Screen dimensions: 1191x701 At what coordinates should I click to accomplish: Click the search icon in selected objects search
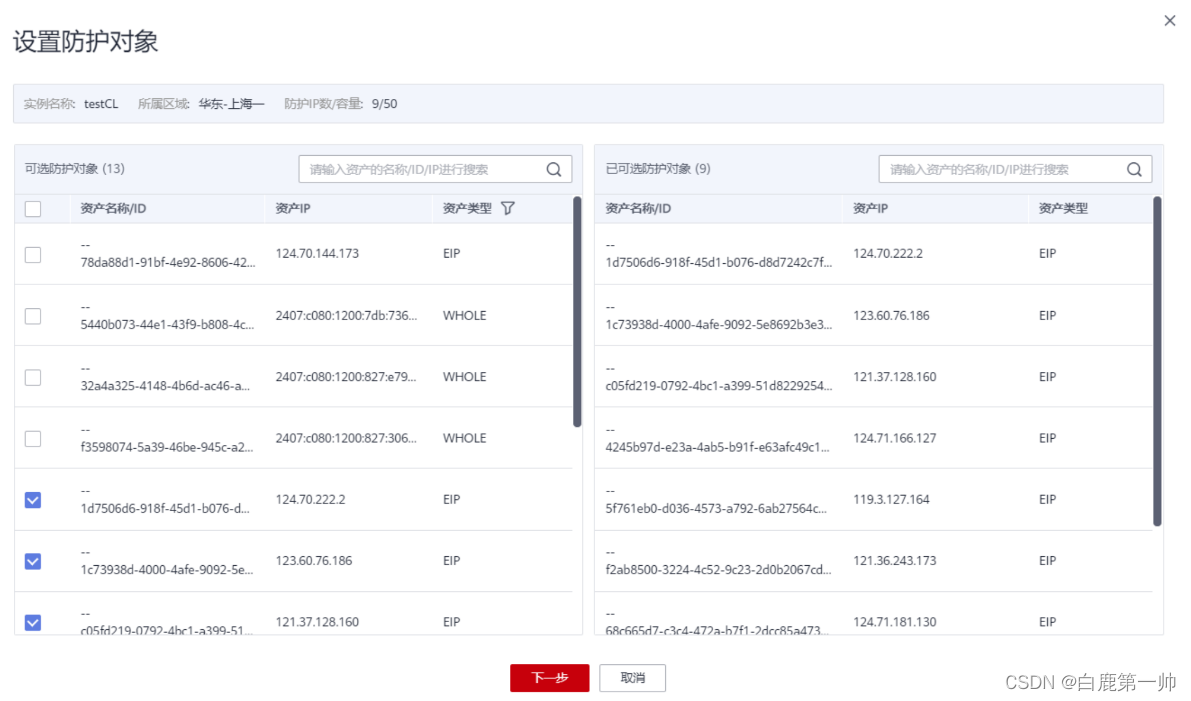coord(1134,169)
